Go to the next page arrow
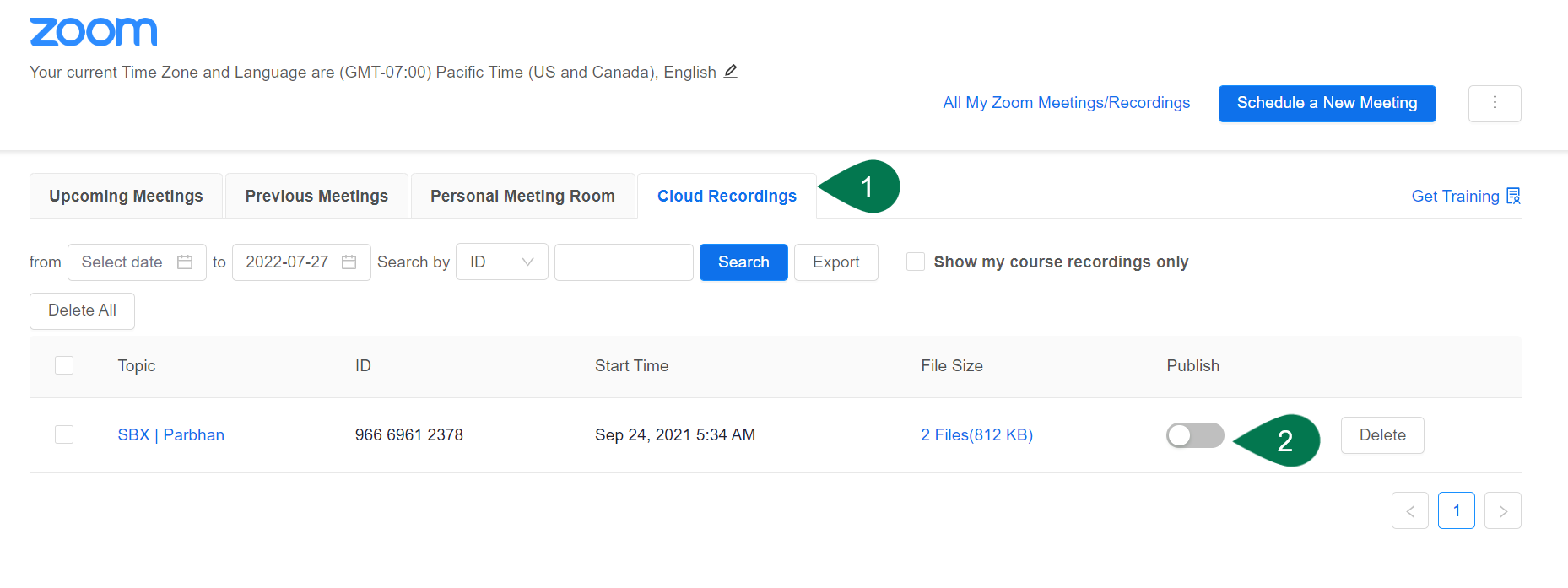Image resolution: width=1568 pixels, height=588 pixels. tap(1502, 510)
